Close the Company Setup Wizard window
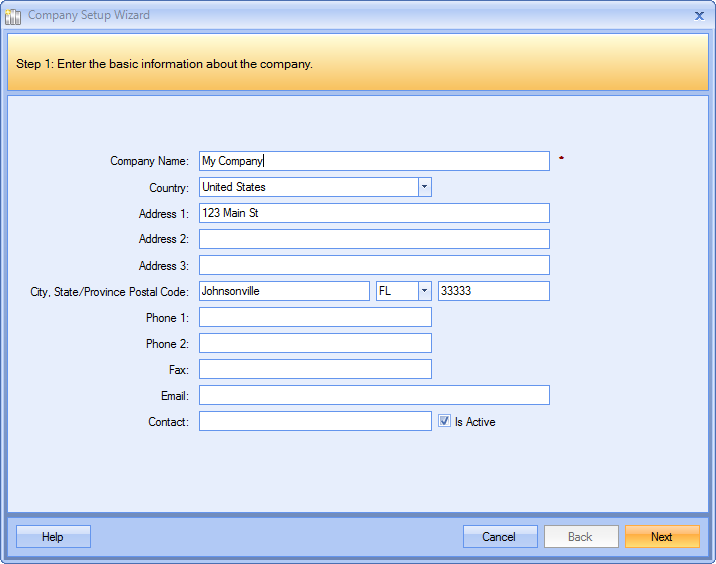The height and width of the screenshot is (564, 716). coord(699,15)
